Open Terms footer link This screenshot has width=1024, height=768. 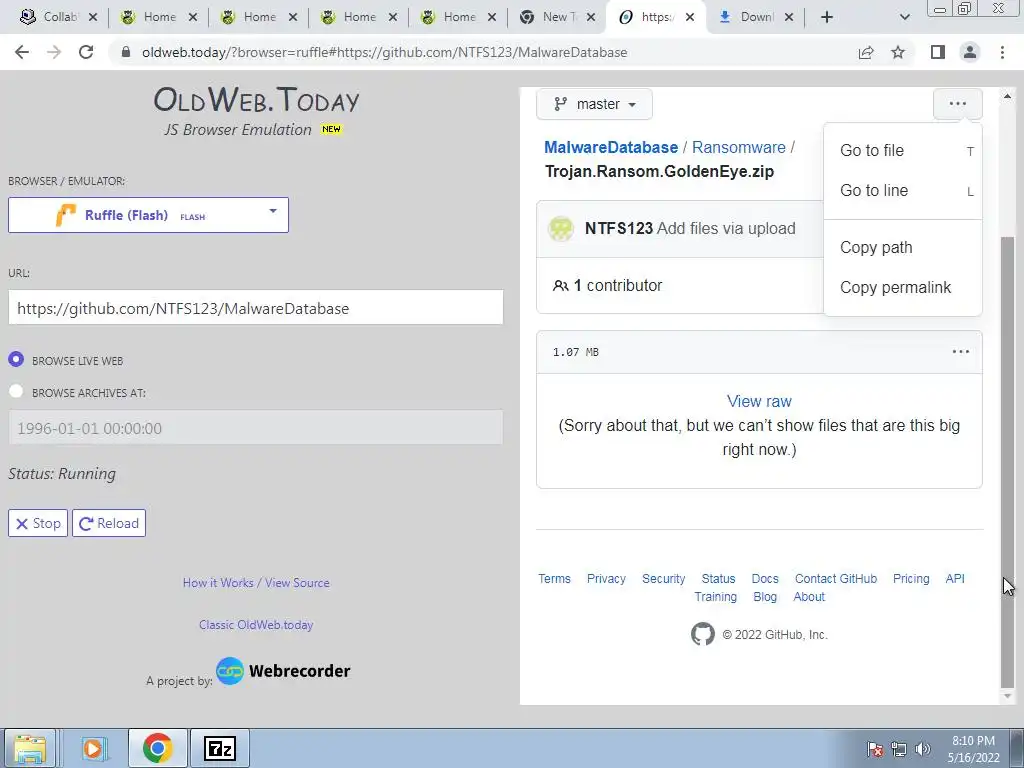pyautogui.click(x=554, y=579)
